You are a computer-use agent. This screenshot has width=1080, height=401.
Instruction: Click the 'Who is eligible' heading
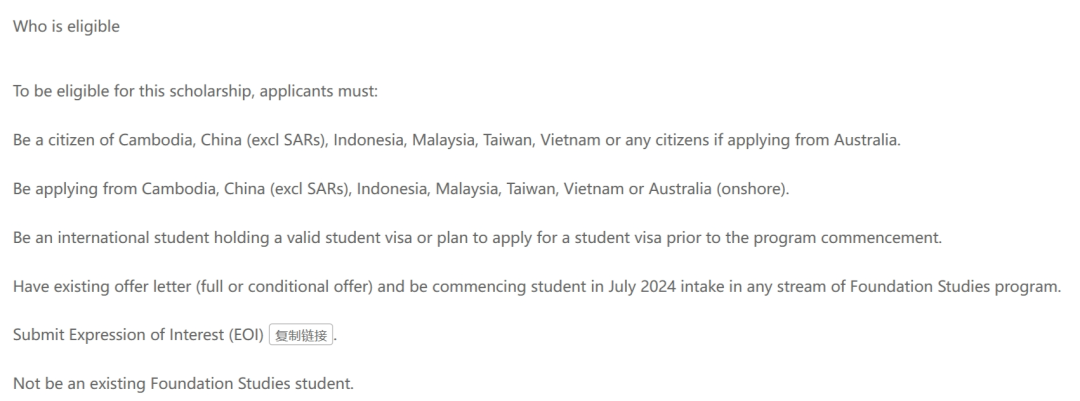[66, 26]
